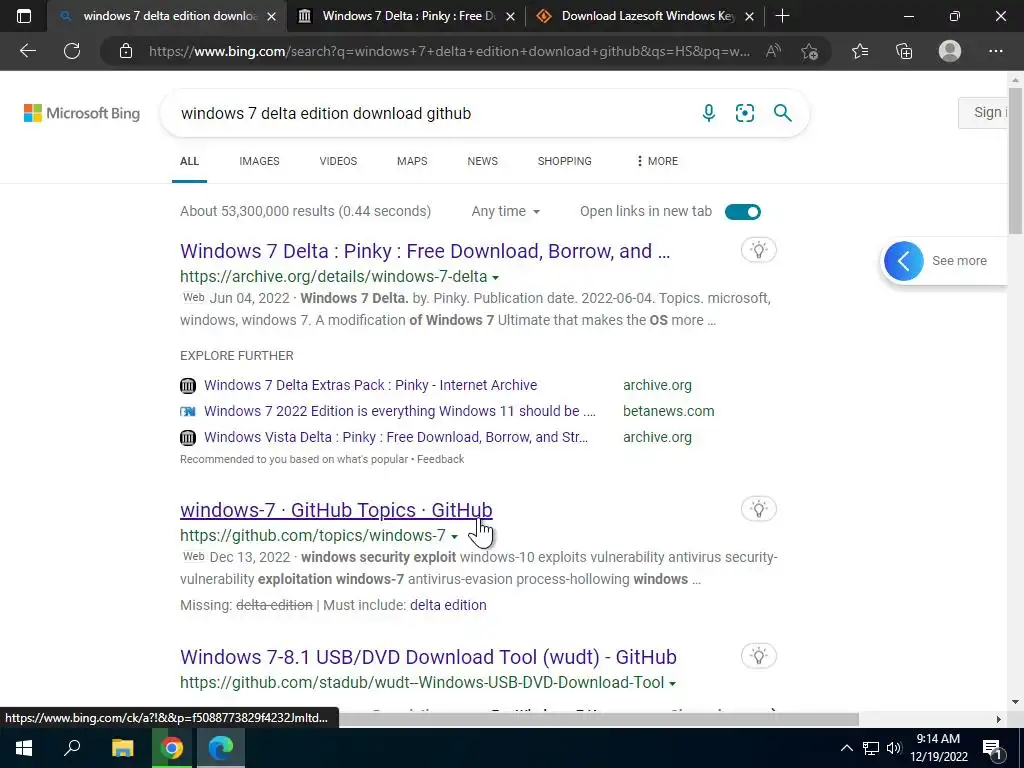
Task: Expand the See more side panel arrow
Action: (903, 261)
